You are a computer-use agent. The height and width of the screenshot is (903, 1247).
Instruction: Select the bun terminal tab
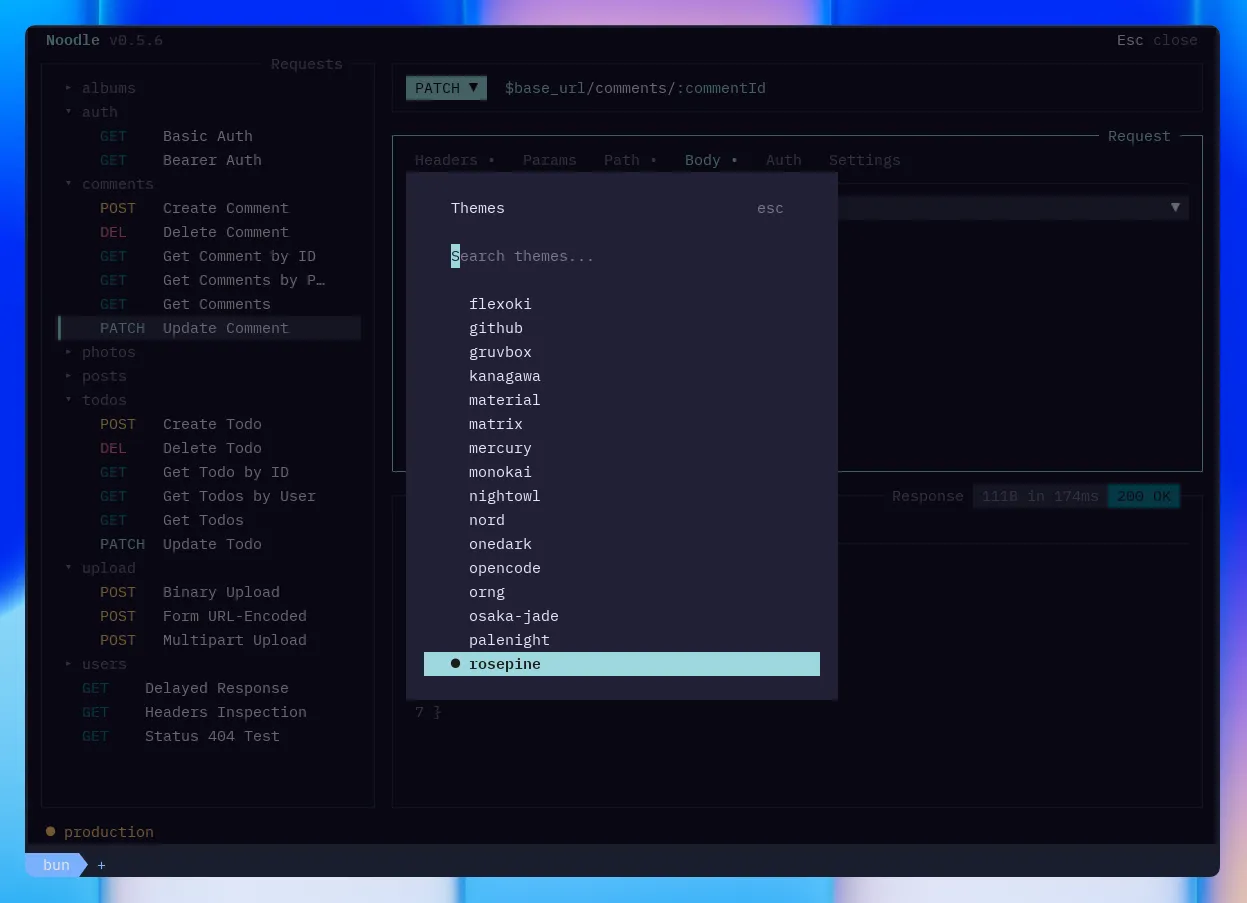[x=57, y=865]
